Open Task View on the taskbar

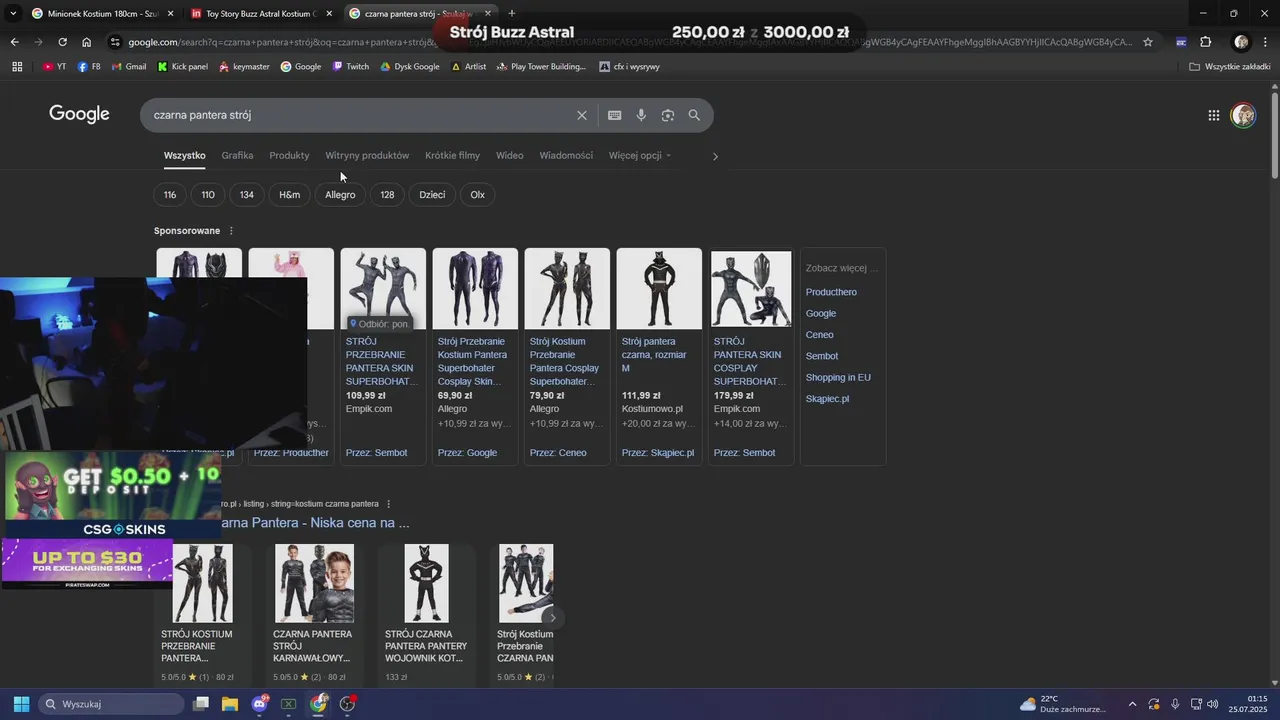click(201, 704)
